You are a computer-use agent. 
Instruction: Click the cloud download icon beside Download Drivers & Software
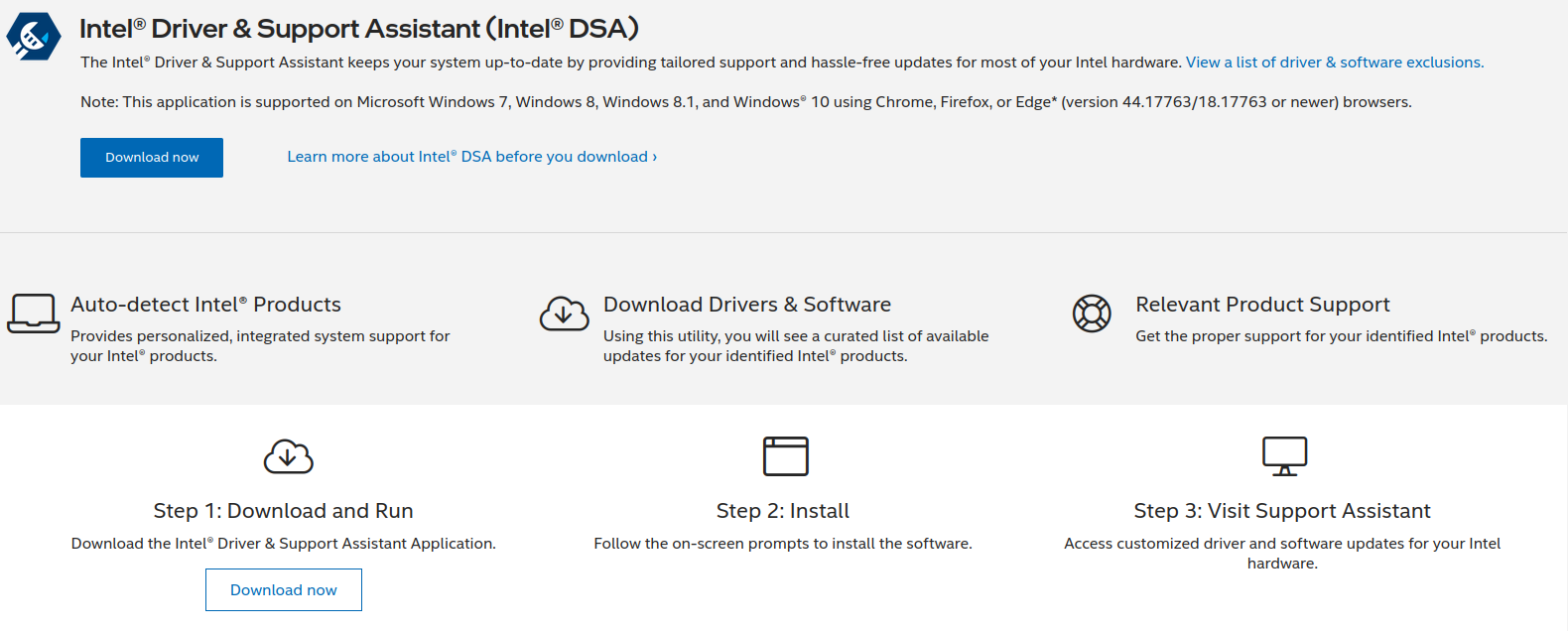[x=565, y=314]
